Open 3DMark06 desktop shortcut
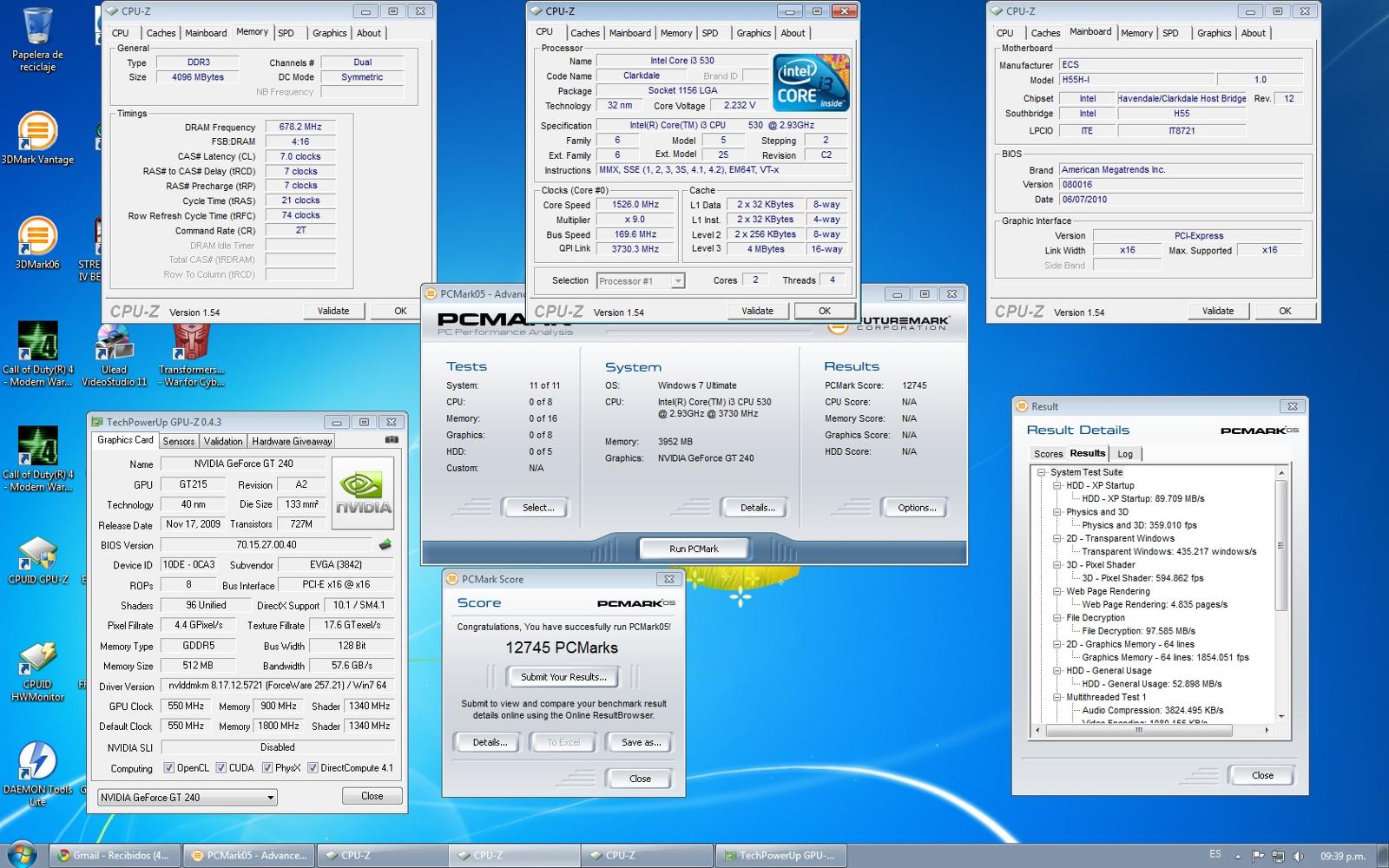 37,242
